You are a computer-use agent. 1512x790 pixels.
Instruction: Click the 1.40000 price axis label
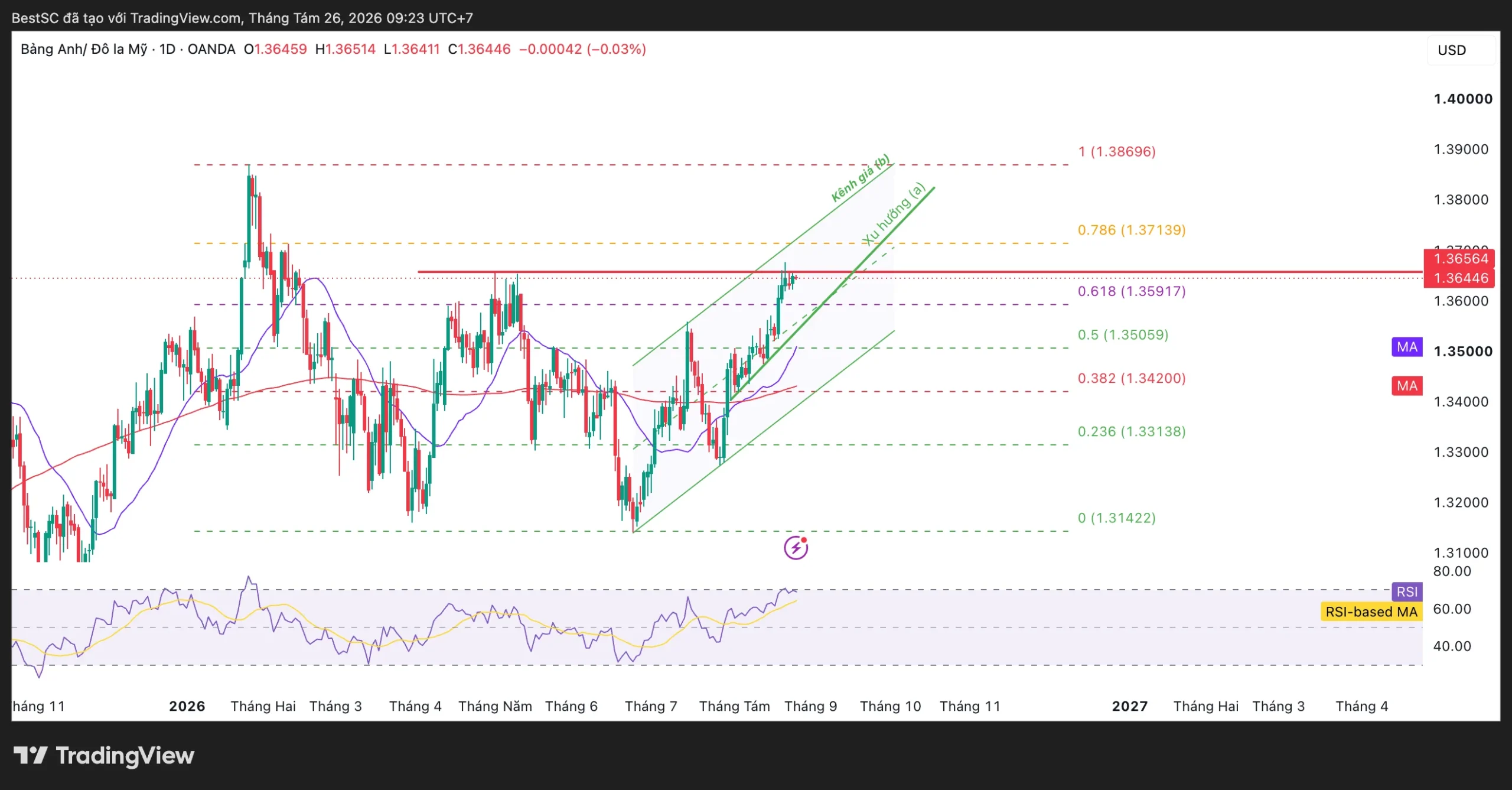click(x=1463, y=99)
